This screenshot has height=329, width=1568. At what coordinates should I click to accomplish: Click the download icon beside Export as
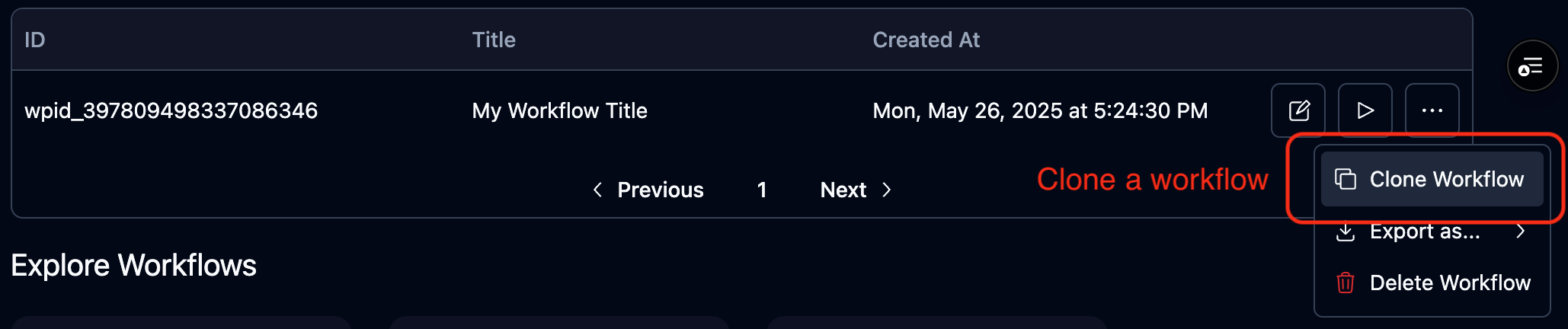(x=1346, y=232)
